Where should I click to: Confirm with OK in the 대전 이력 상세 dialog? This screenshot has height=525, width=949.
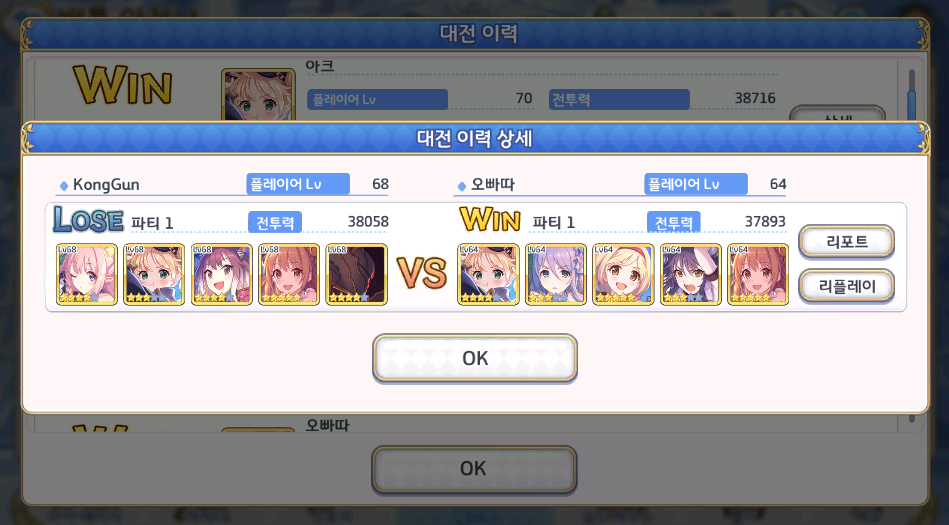(474, 358)
